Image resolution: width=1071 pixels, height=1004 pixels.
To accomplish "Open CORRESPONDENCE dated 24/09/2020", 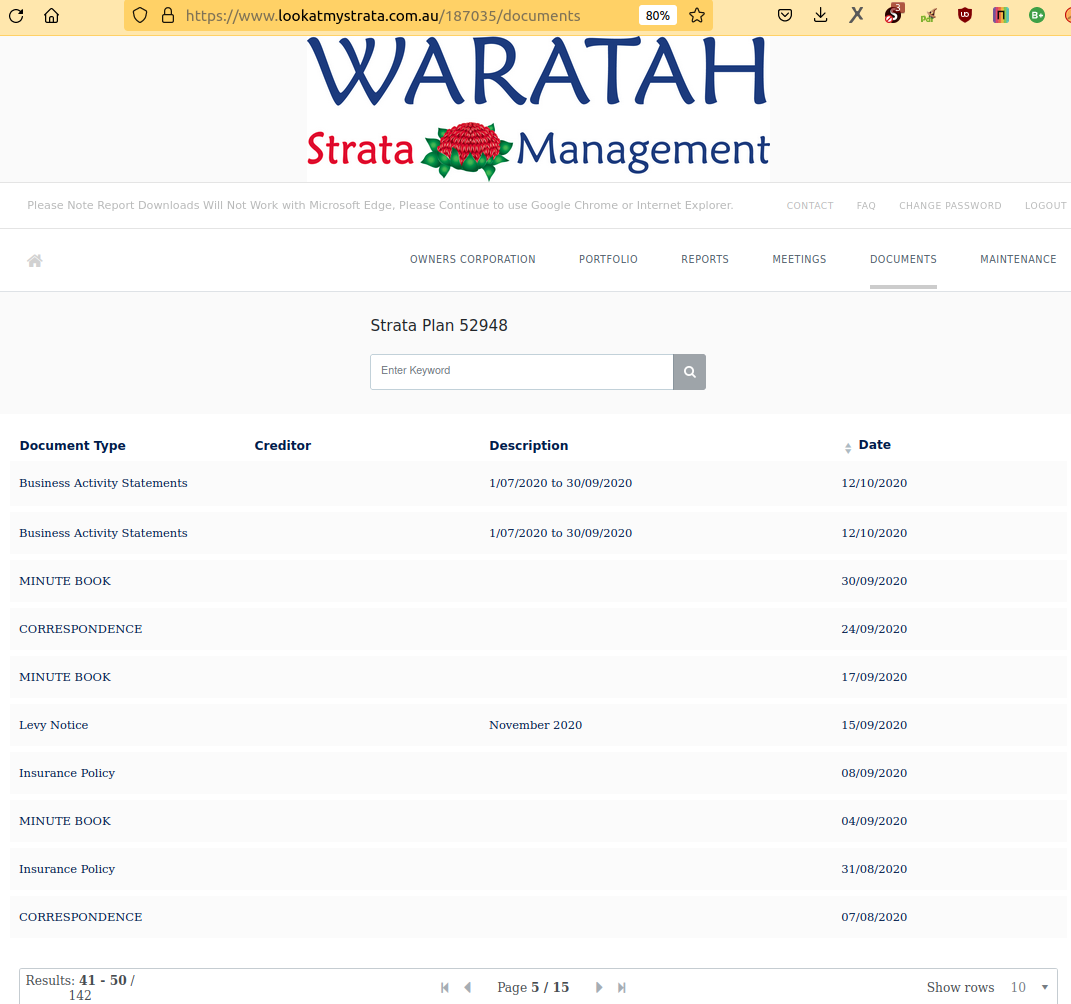I will pos(538,629).
